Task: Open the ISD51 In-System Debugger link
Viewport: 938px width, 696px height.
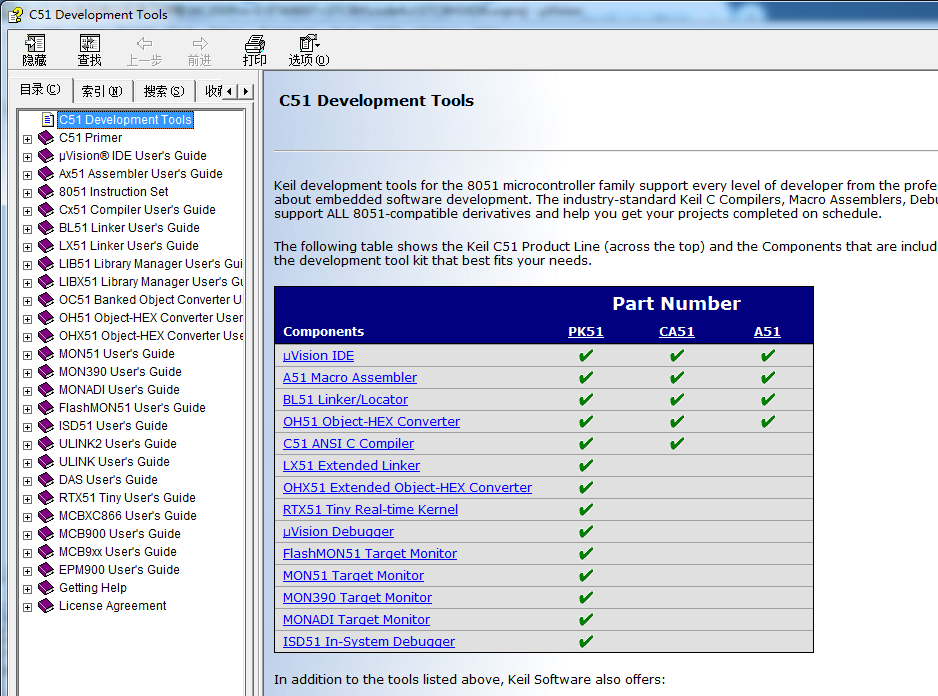Action: (369, 642)
